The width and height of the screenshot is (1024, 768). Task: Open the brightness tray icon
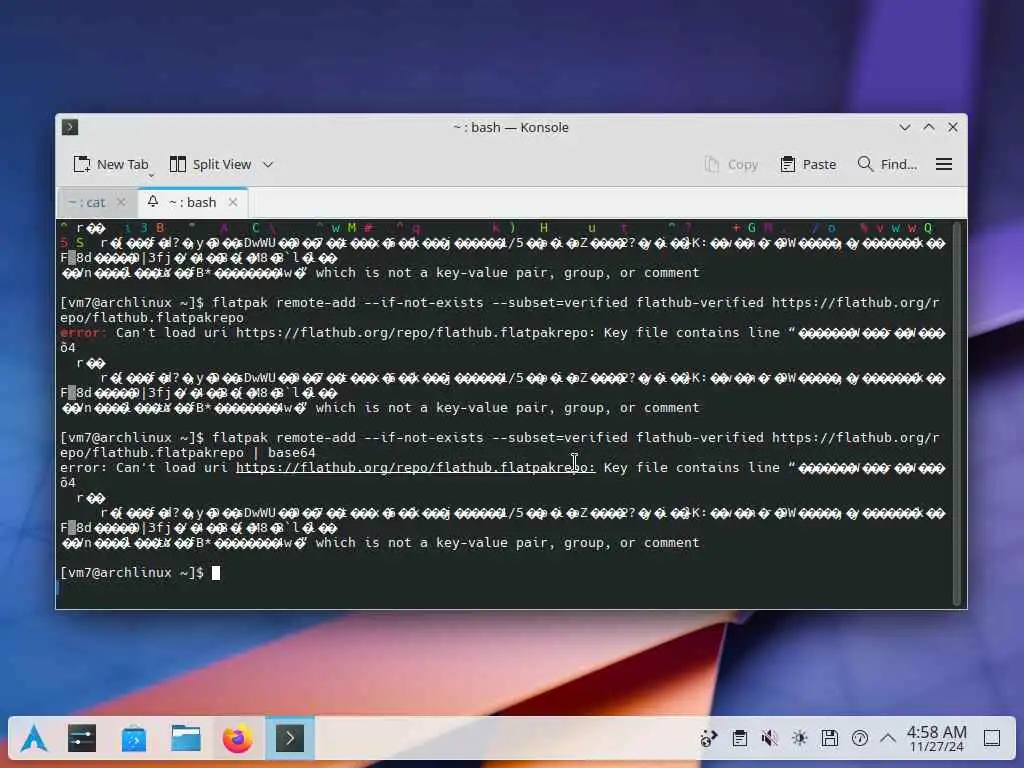tap(799, 739)
